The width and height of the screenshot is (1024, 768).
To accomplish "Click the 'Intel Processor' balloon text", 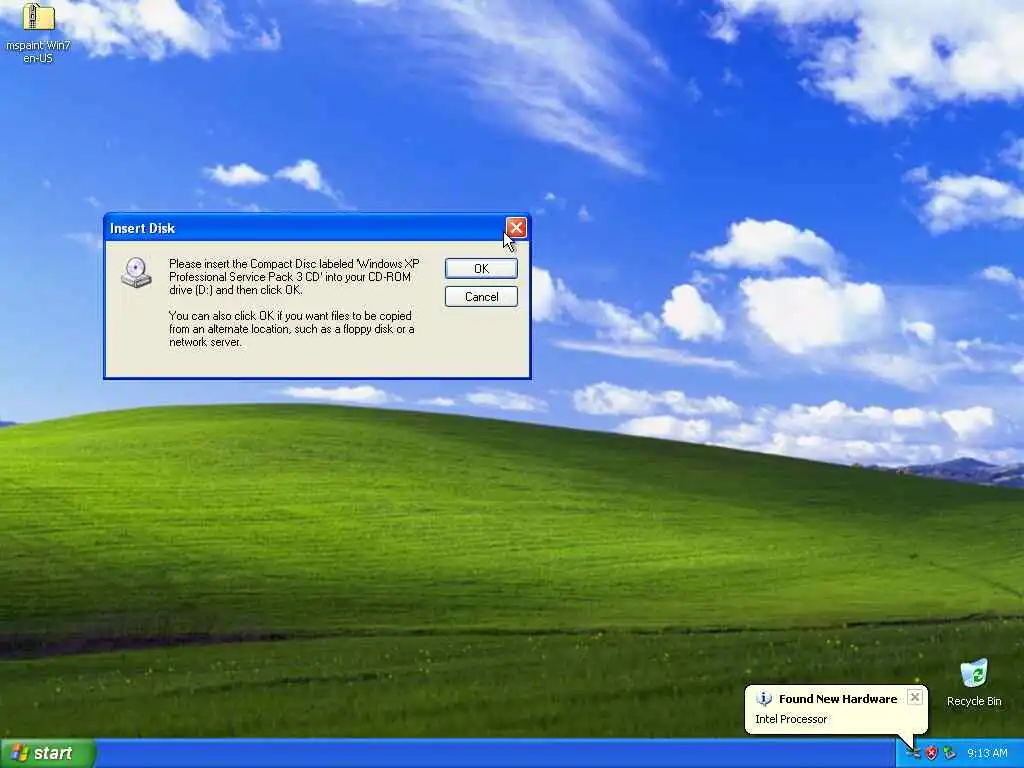I will tap(791, 719).
